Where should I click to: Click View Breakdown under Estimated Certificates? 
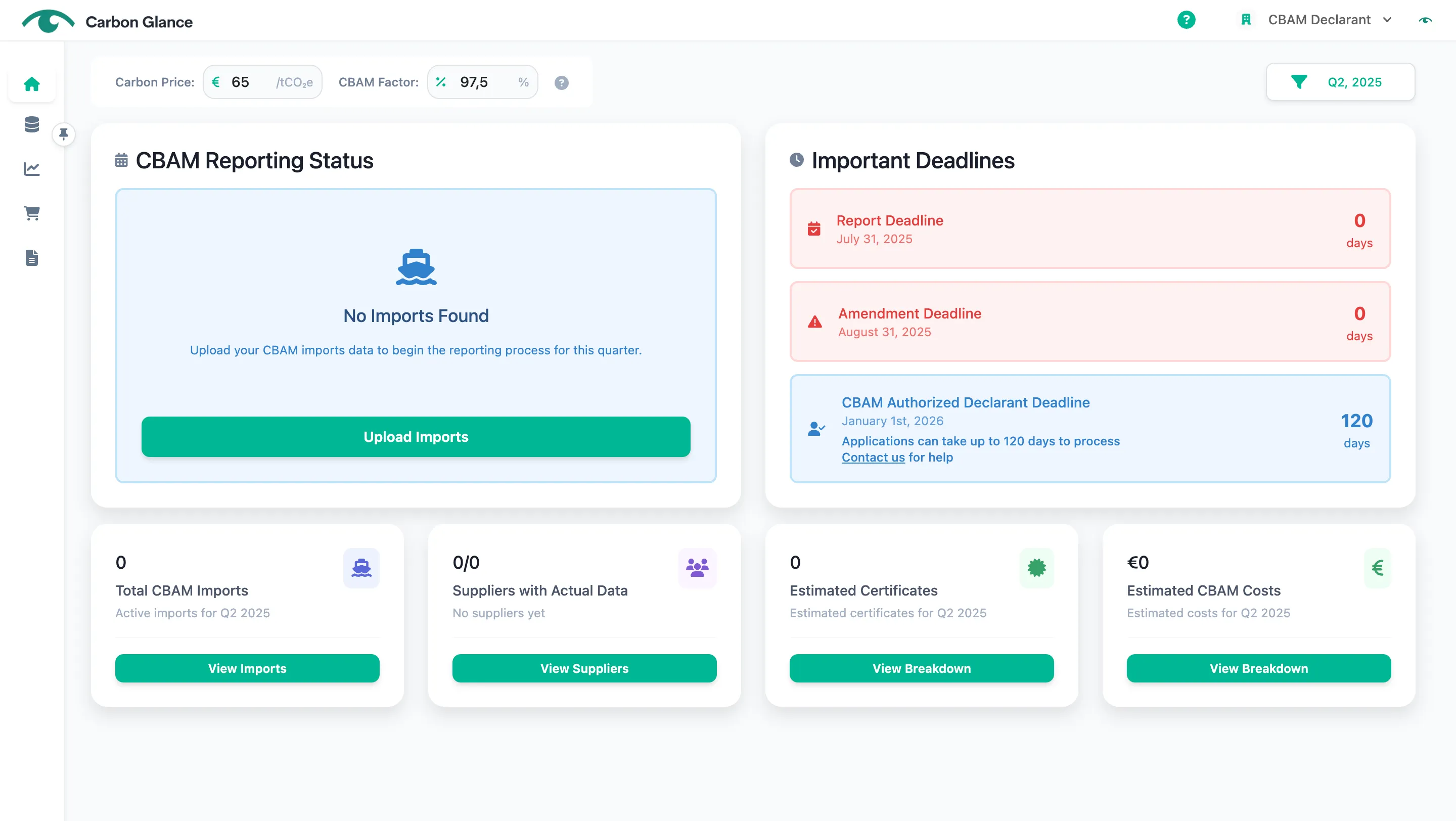[921, 668]
